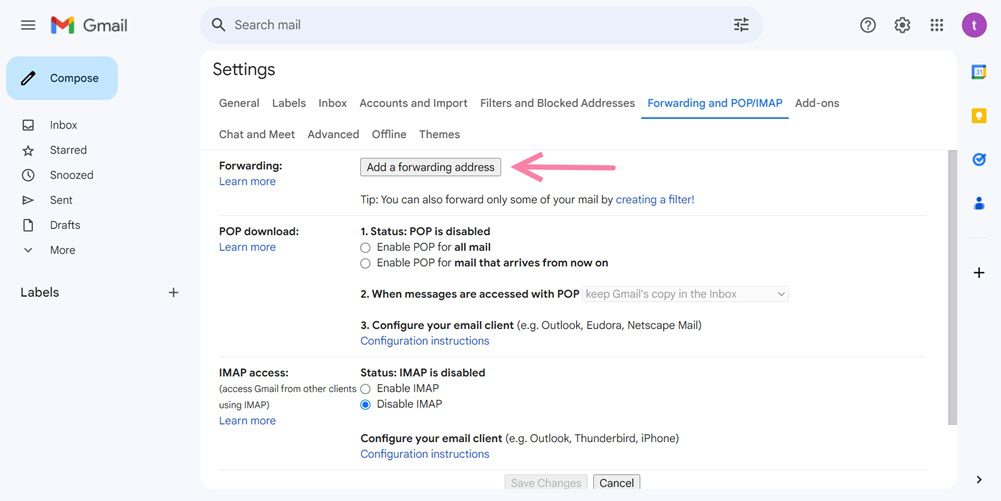This screenshot has width=1001, height=501.
Task: Select the Enable IMAP option
Action: (x=365, y=389)
